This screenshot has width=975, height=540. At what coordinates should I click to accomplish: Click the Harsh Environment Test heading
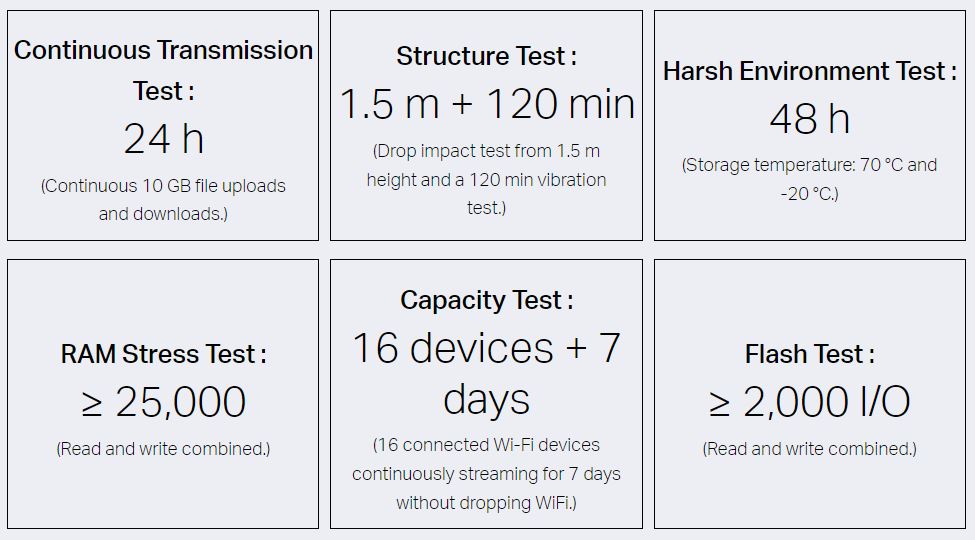click(x=810, y=71)
